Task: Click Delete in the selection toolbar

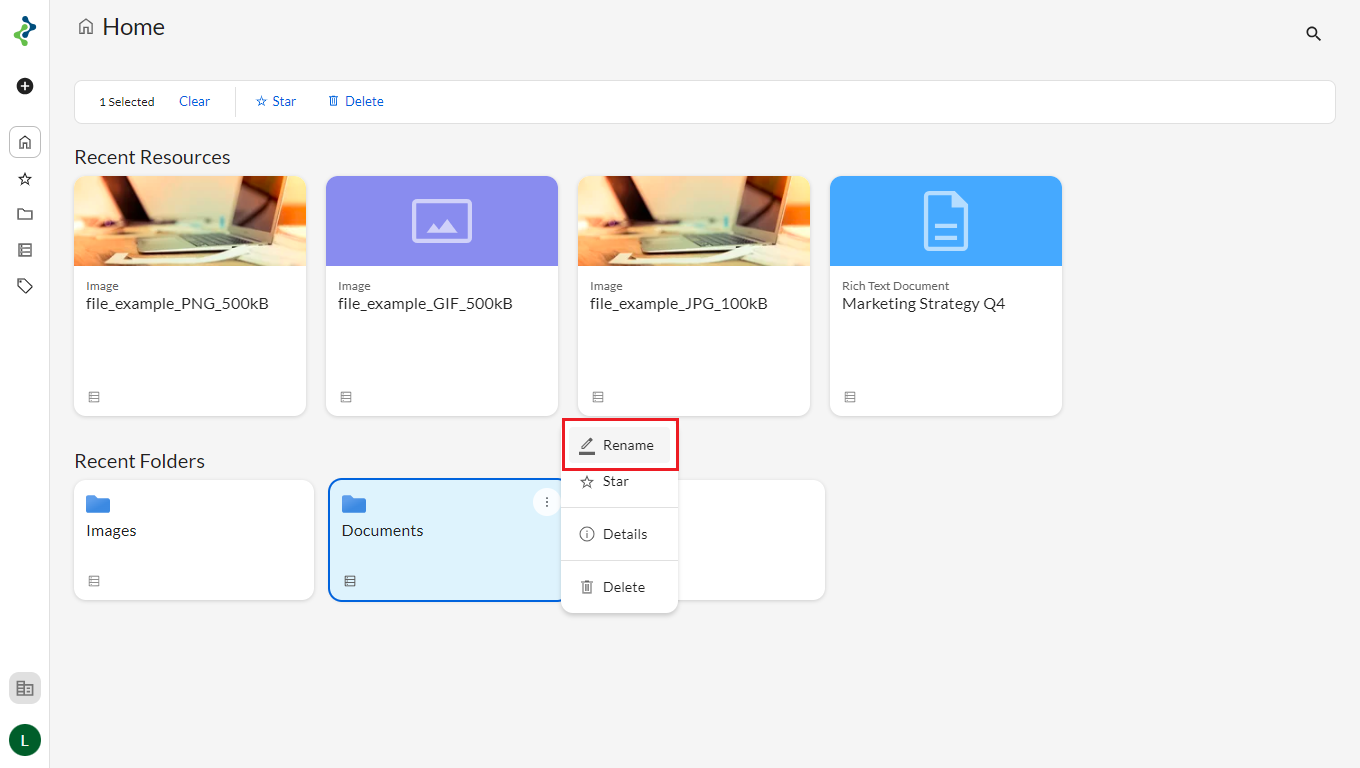Action: tap(356, 101)
